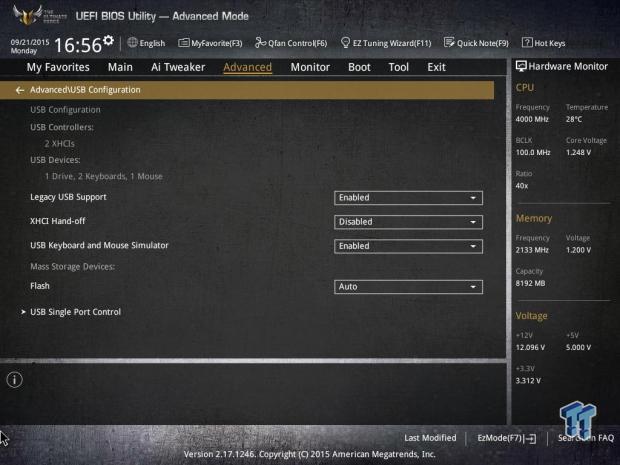Click the English language globe icon

point(133,43)
